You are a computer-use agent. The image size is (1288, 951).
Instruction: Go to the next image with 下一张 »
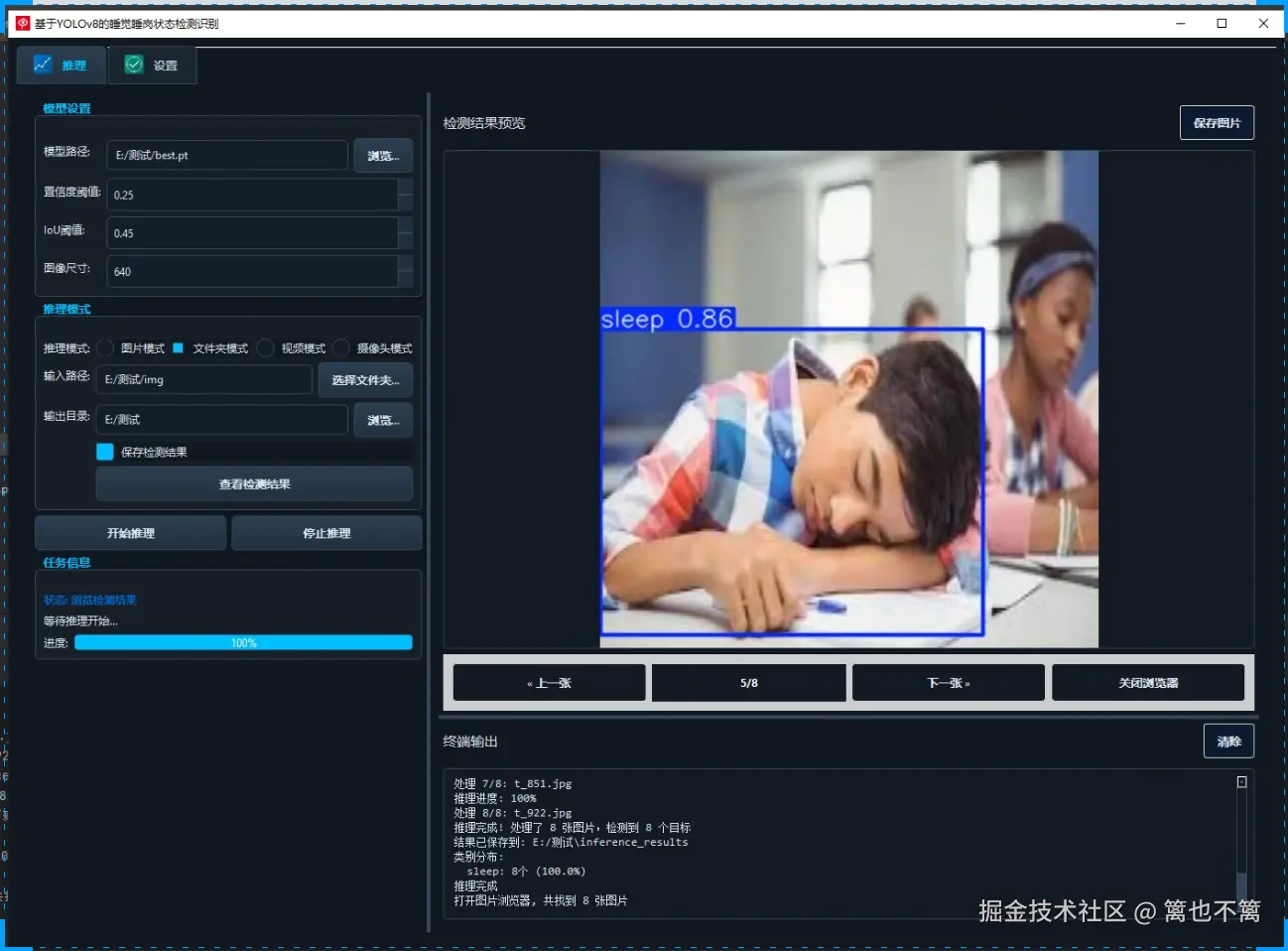click(949, 683)
